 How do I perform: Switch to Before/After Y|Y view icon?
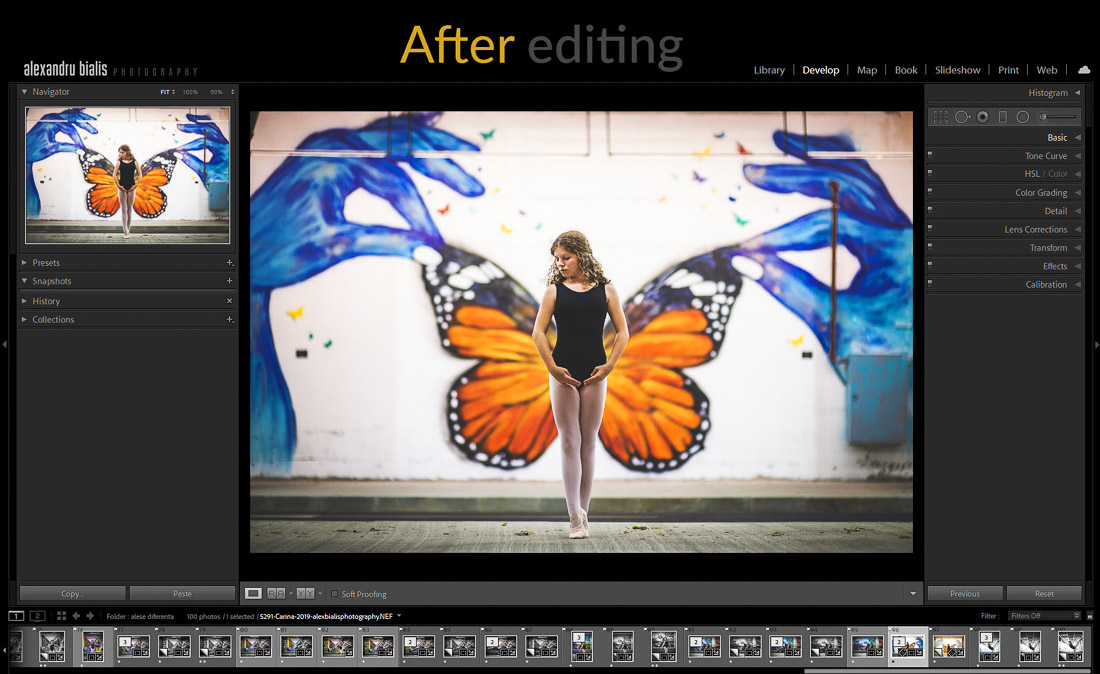point(305,593)
